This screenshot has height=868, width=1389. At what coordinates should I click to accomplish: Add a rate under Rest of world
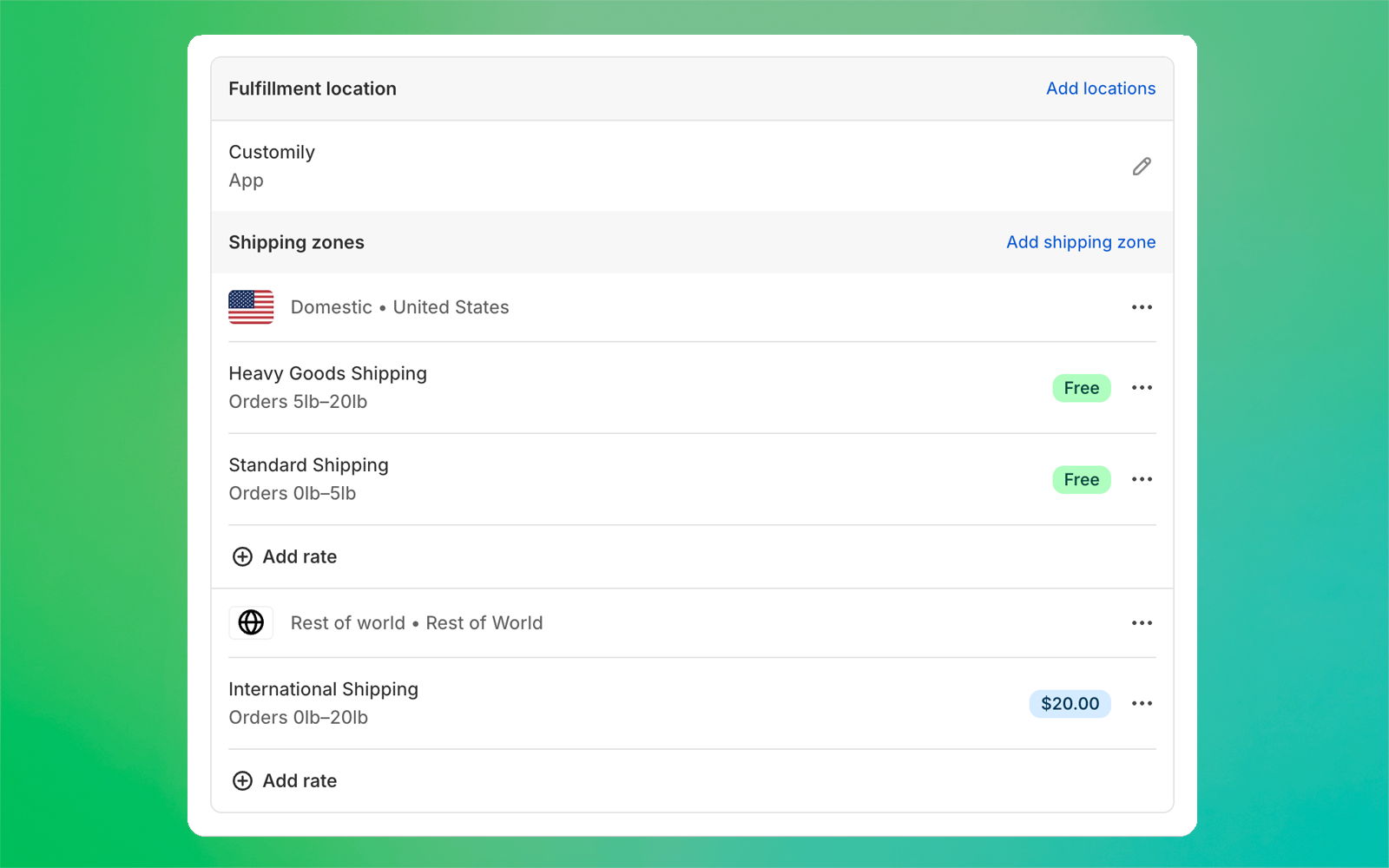(300, 780)
